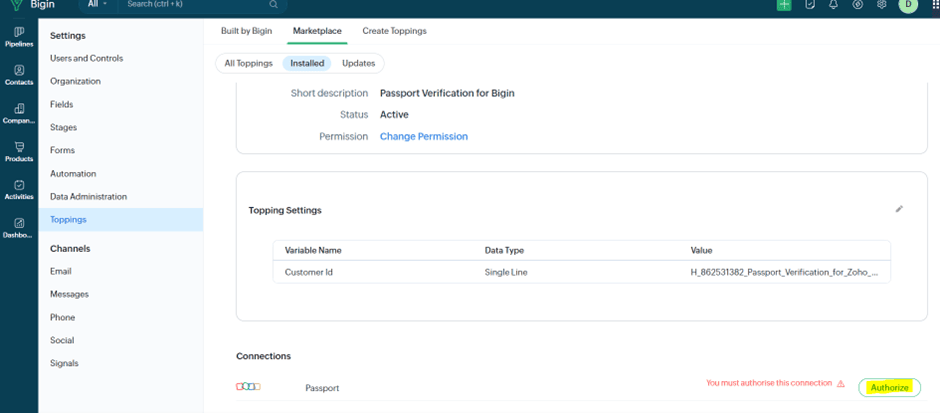
Task: Expand the All search filter dropdown
Action: pos(98,4)
